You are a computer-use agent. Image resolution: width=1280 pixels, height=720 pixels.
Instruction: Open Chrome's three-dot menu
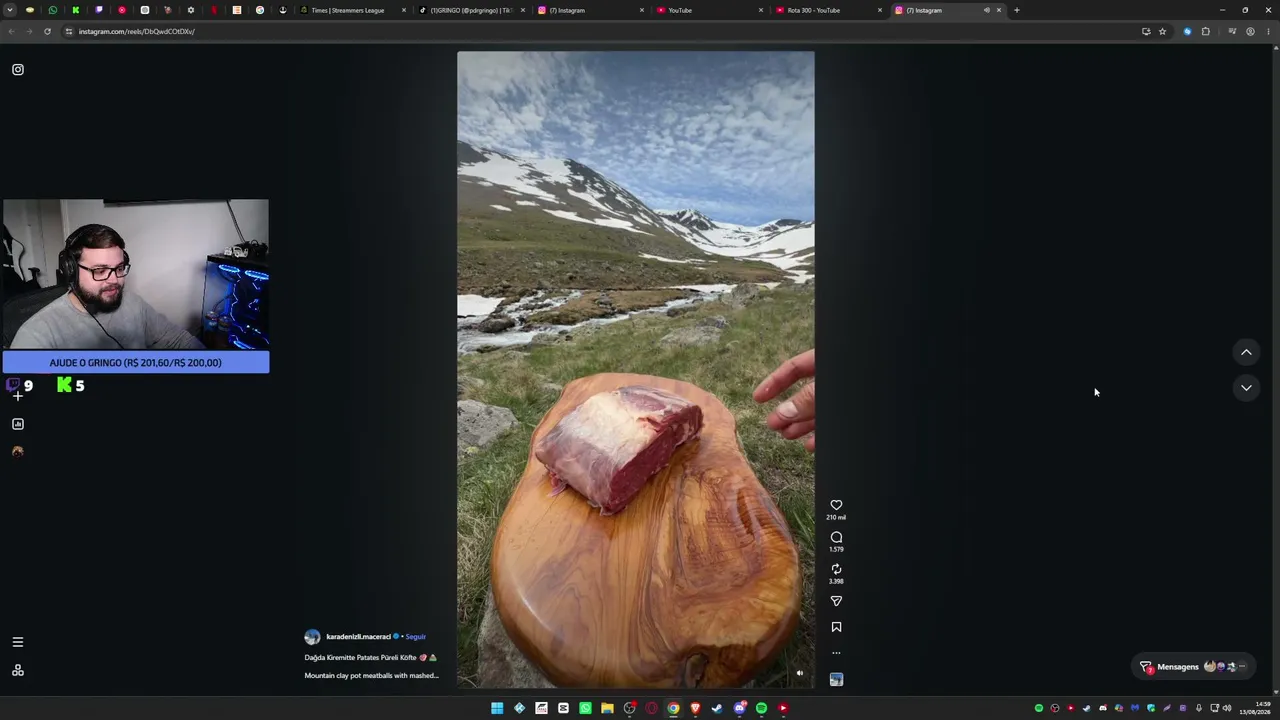click(x=1268, y=31)
